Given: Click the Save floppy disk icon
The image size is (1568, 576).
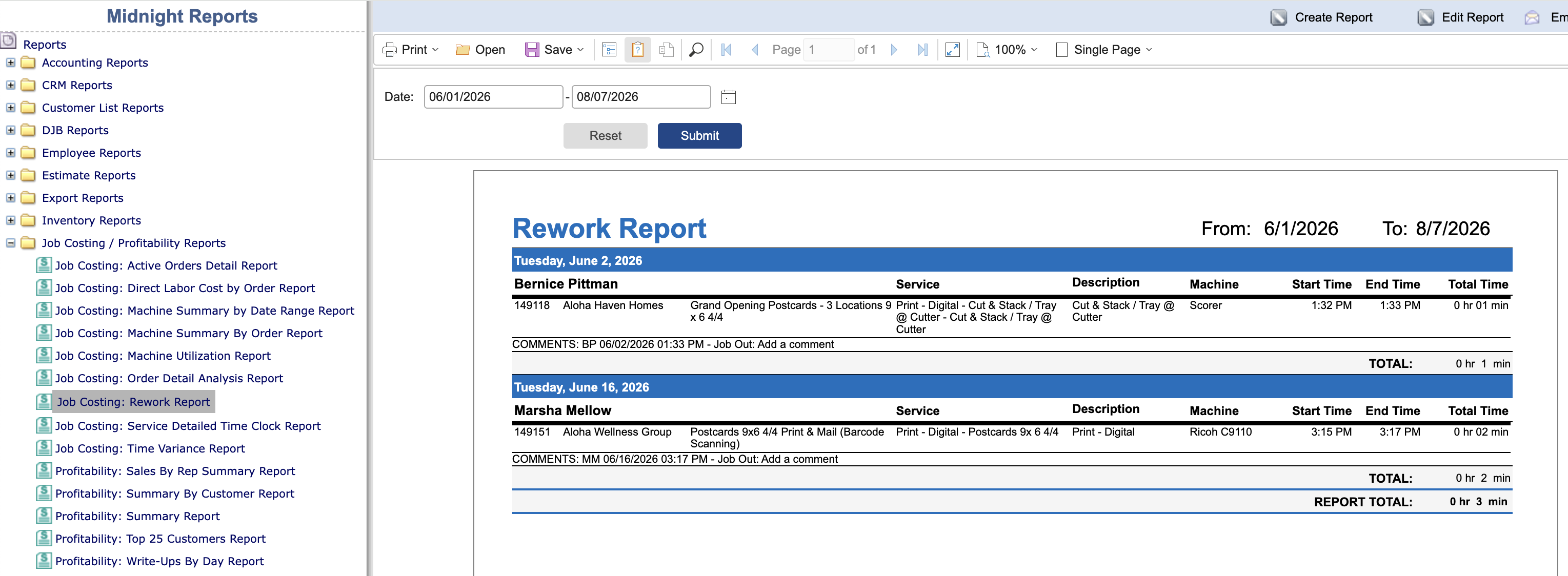Looking at the screenshot, I should click(532, 50).
